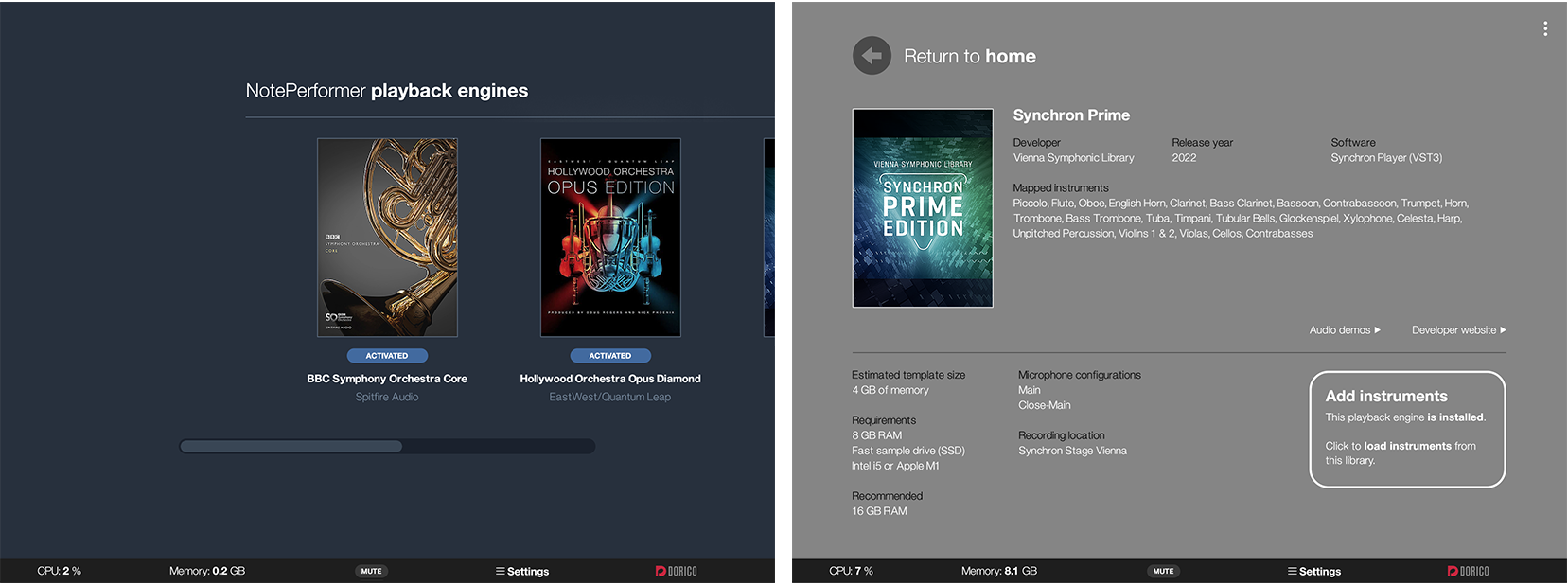This screenshot has height=585, width=1568.
Task: Click ACTIVATED badge under Hollywood Orchestra
Action: [x=610, y=356]
